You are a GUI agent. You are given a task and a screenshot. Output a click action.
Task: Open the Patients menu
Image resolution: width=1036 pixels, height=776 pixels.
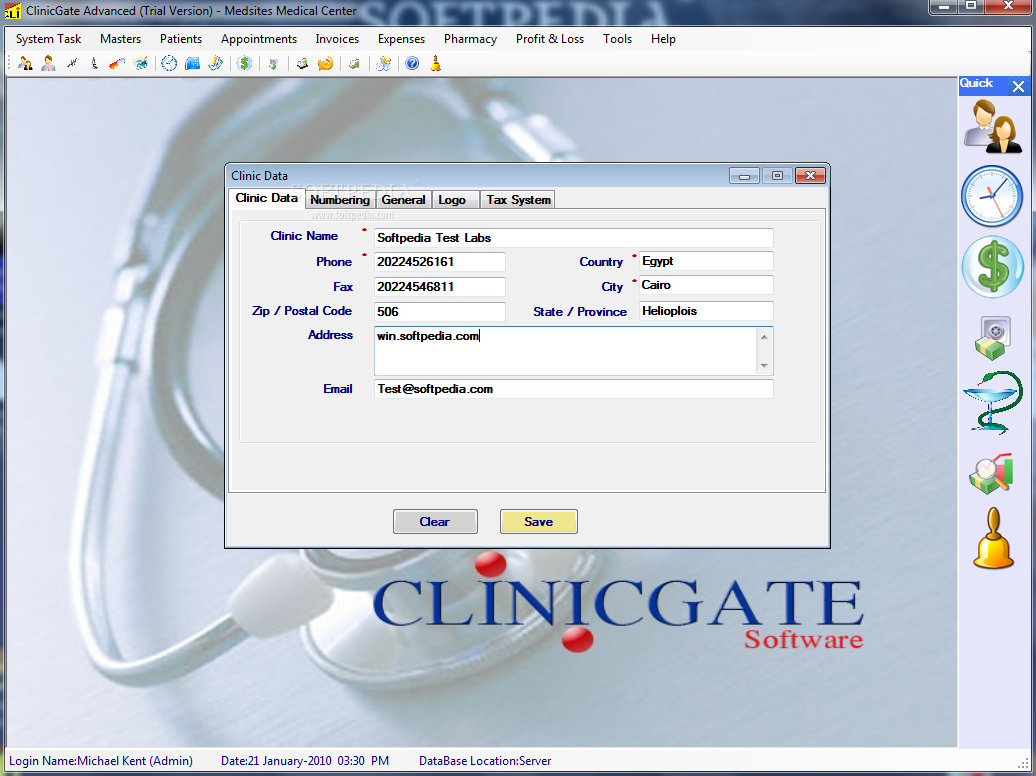pyautogui.click(x=181, y=39)
